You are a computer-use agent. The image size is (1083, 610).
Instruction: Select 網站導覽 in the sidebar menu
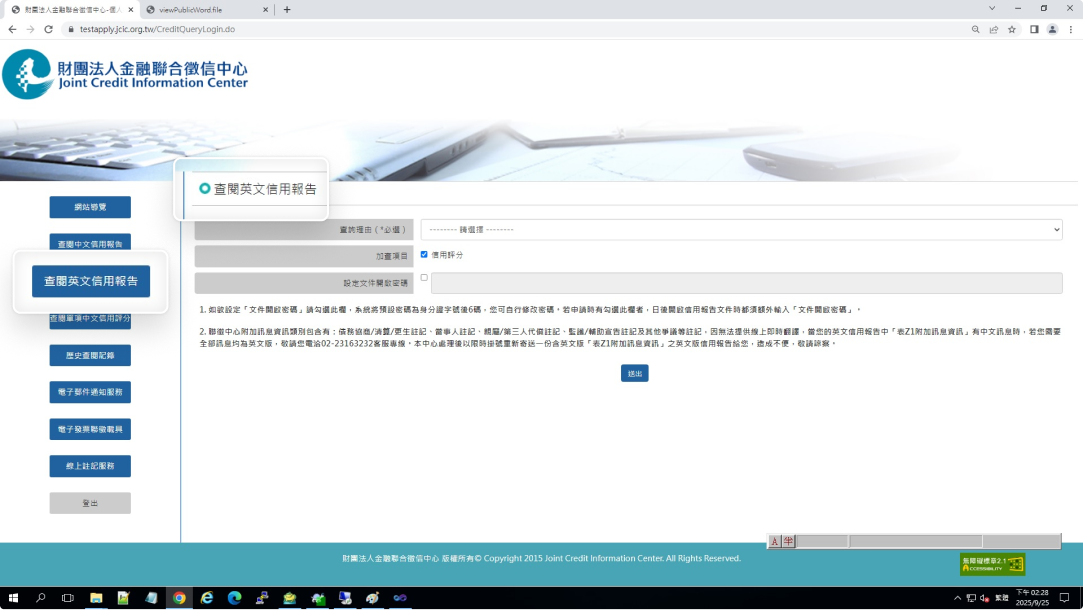coord(90,207)
